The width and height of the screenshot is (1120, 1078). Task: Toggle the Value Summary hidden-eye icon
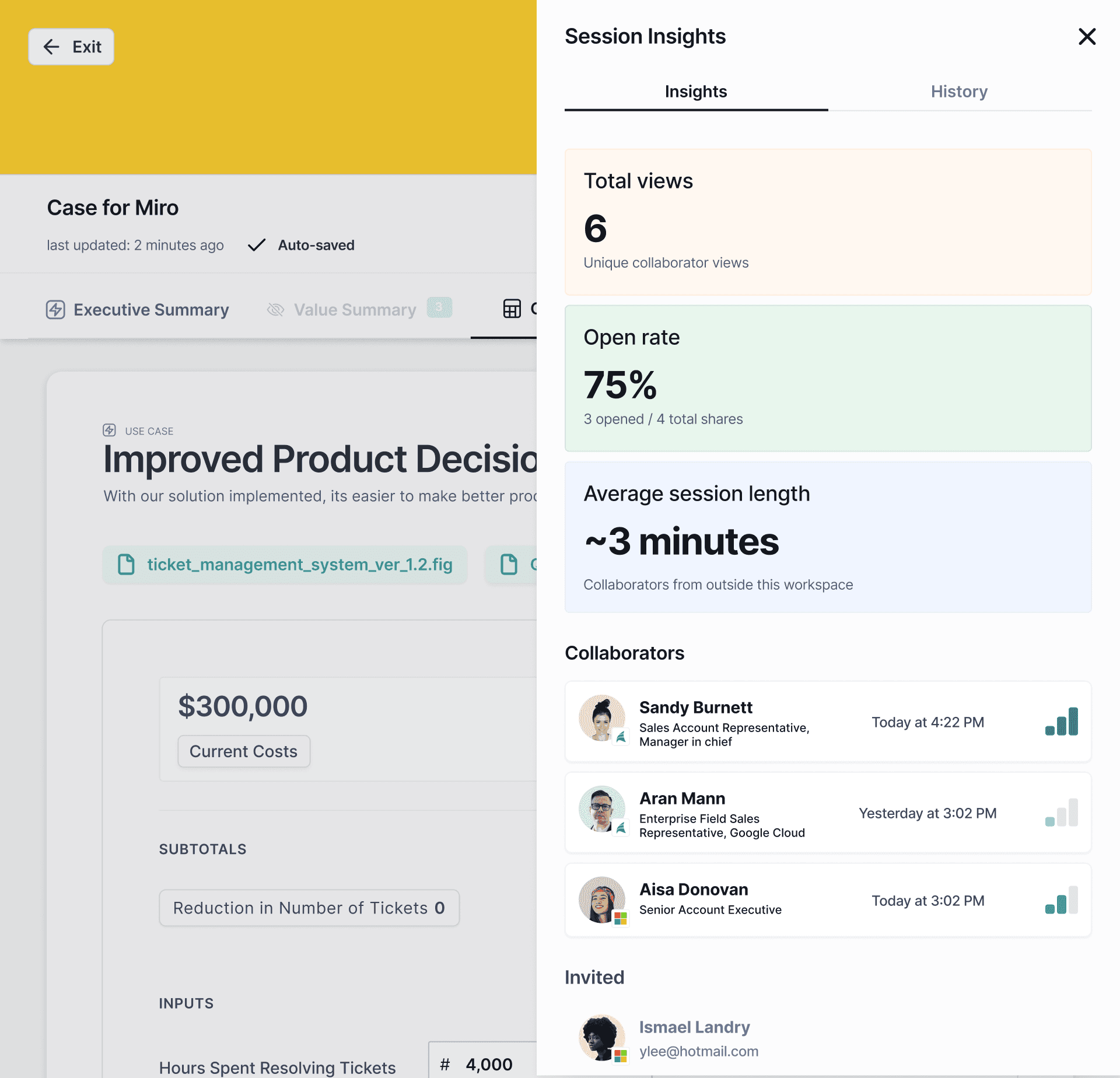point(275,310)
